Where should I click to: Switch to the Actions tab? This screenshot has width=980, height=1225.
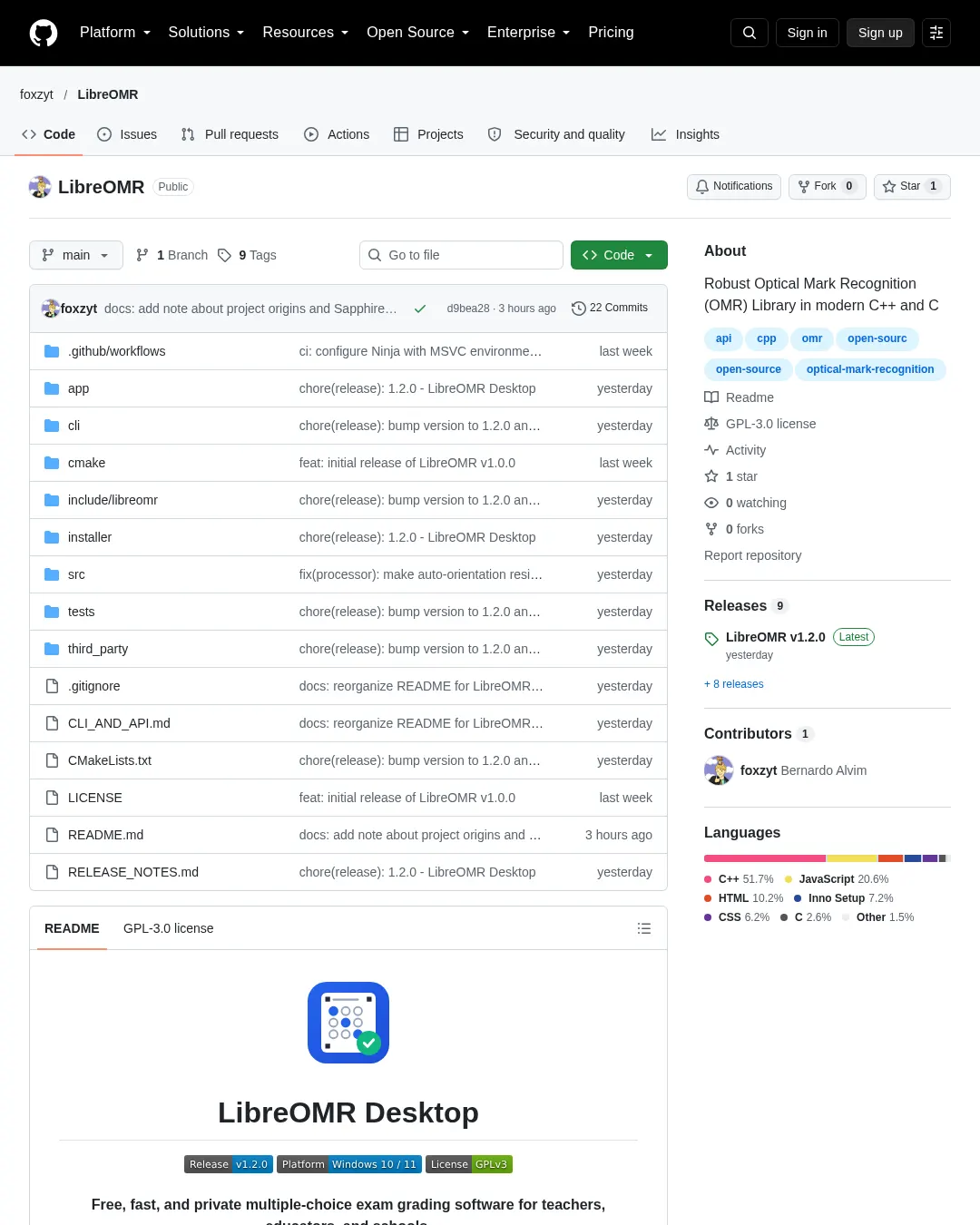click(x=337, y=134)
